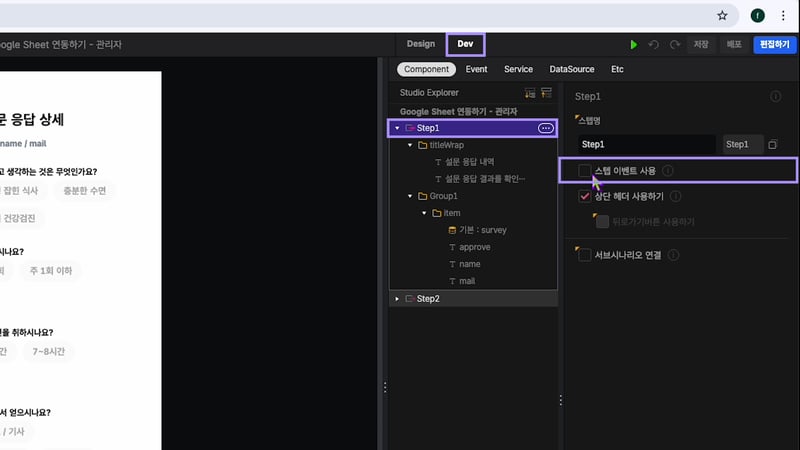Image resolution: width=800 pixels, height=450 pixels.
Task: Open the Service tab
Action: (x=518, y=69)
